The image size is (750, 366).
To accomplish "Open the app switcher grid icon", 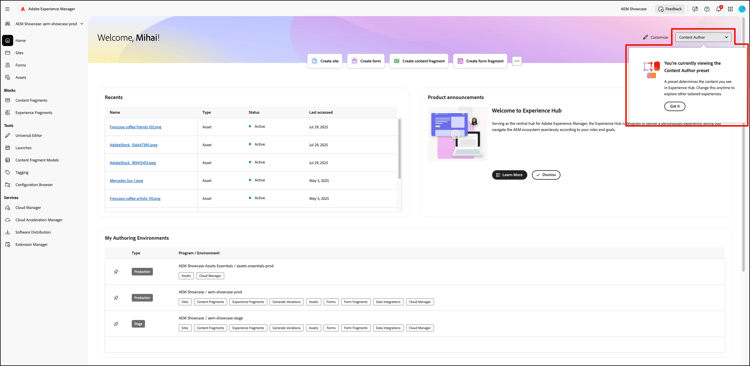I will tap(730, 9).
